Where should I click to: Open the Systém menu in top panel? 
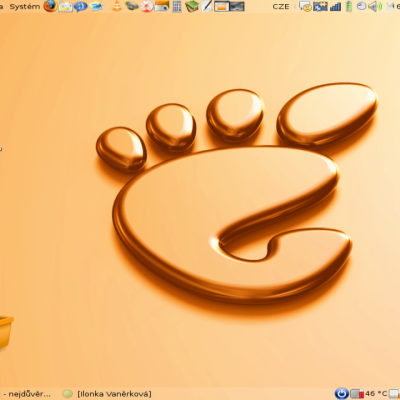pos(25,6)
